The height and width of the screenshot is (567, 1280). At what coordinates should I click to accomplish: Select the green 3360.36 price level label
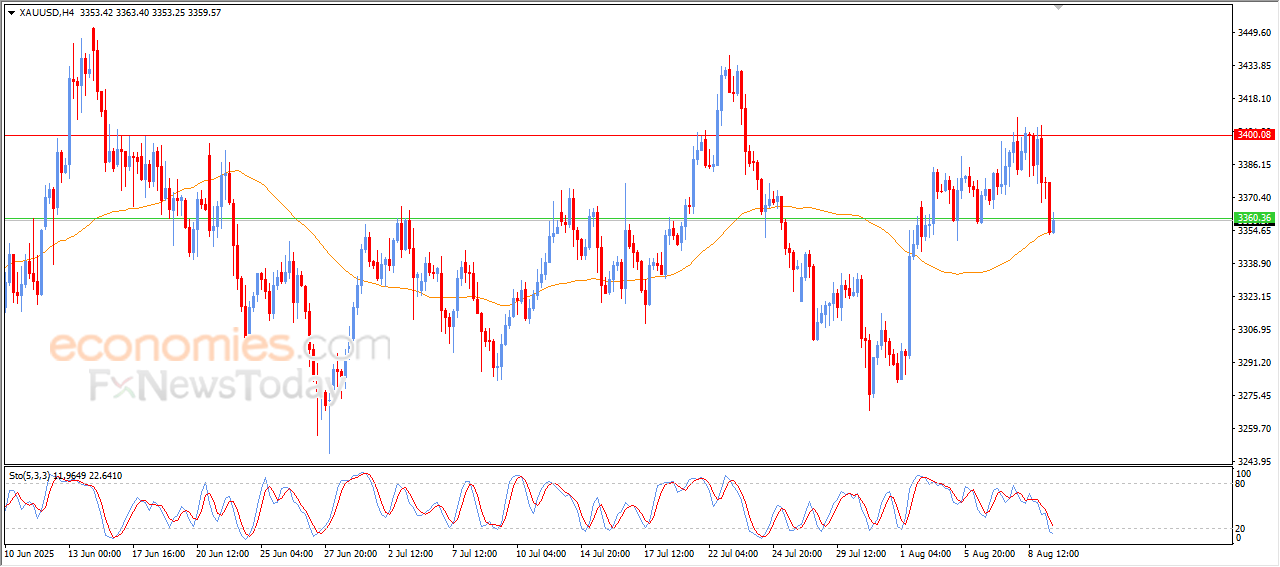(x=1253, y=218)
